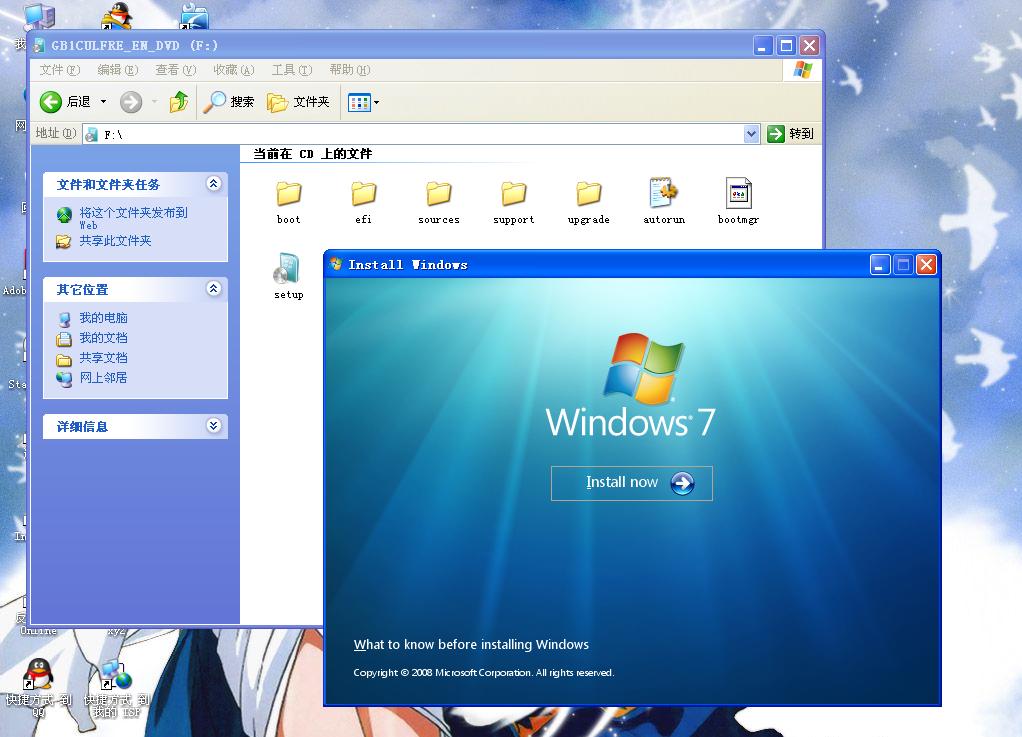Go to 网上邻居 in other places
Image resolution: width=1022 pixels, height=737 pixels.
click(103, 377)
